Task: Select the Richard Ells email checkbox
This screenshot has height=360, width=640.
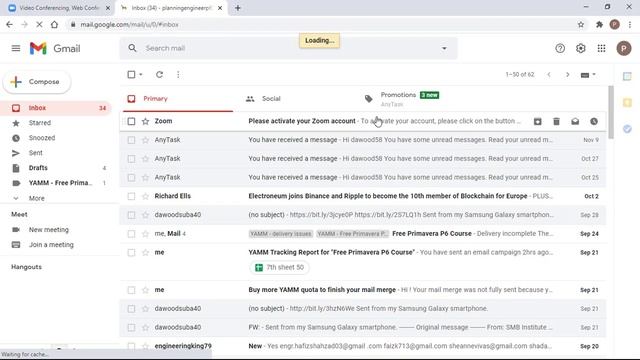Action: (x=131, y=196)
